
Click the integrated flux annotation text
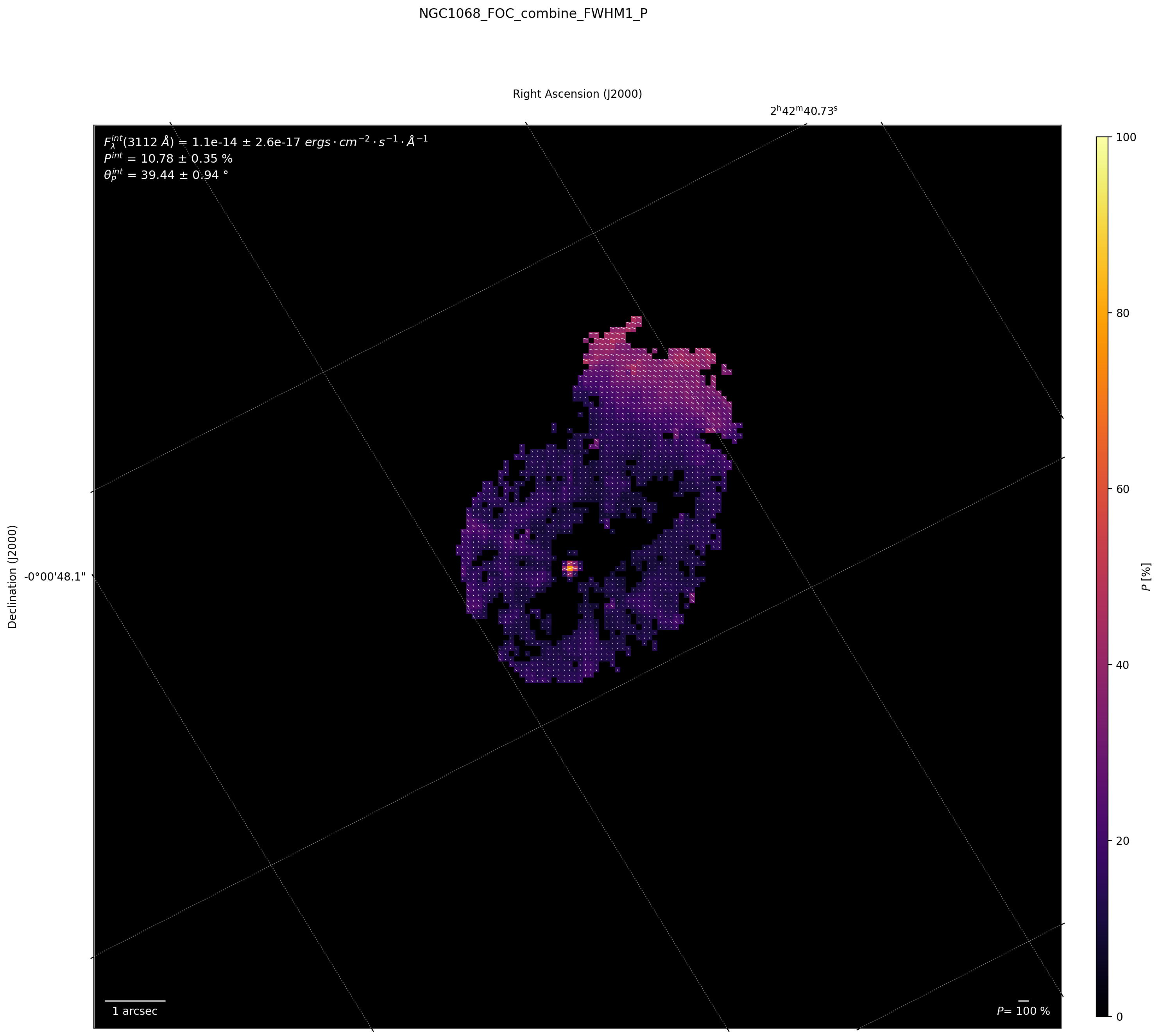[265, 142]
